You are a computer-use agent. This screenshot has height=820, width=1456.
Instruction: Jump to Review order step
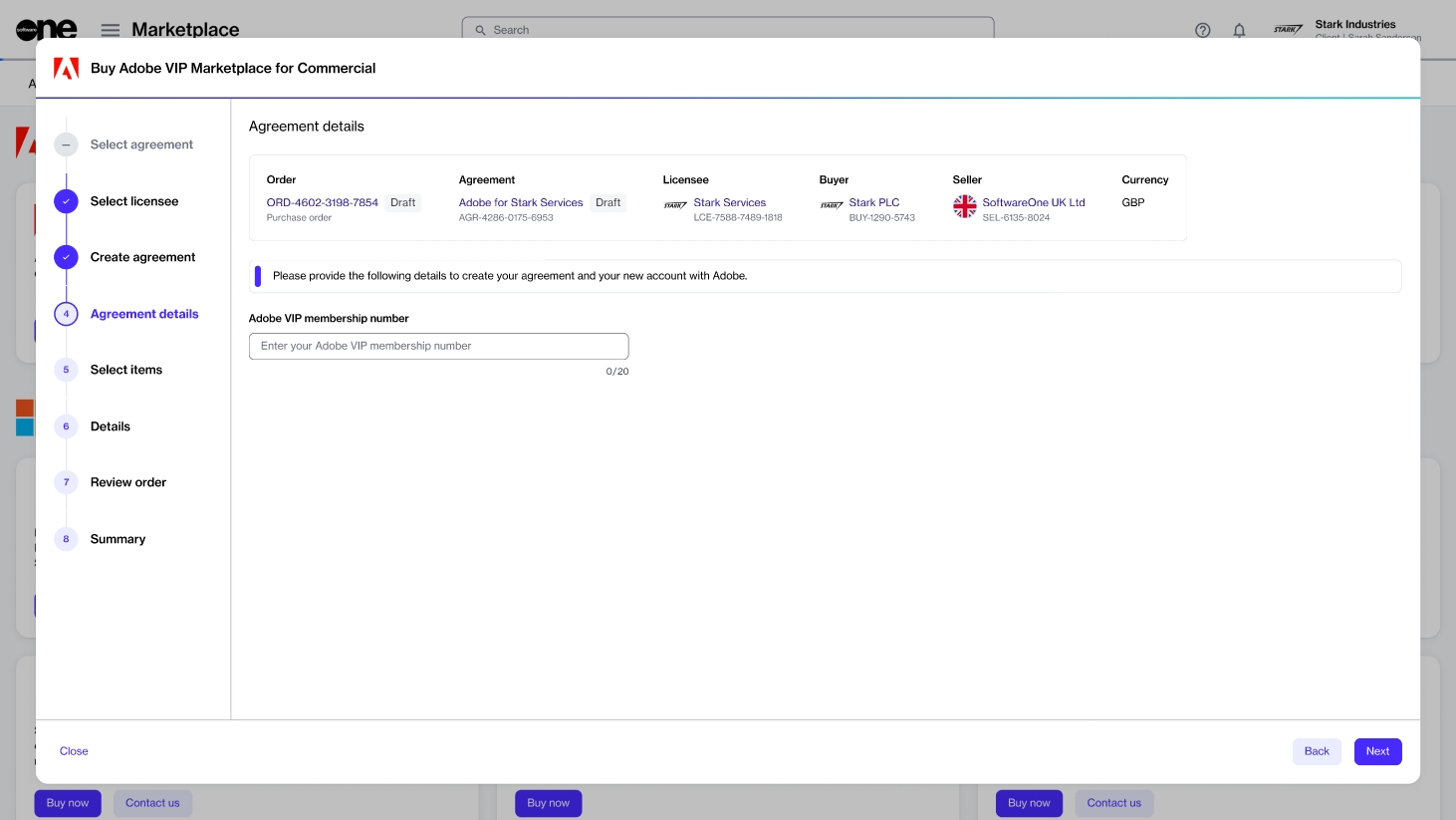pyautogui.click(x=128, y=482)
